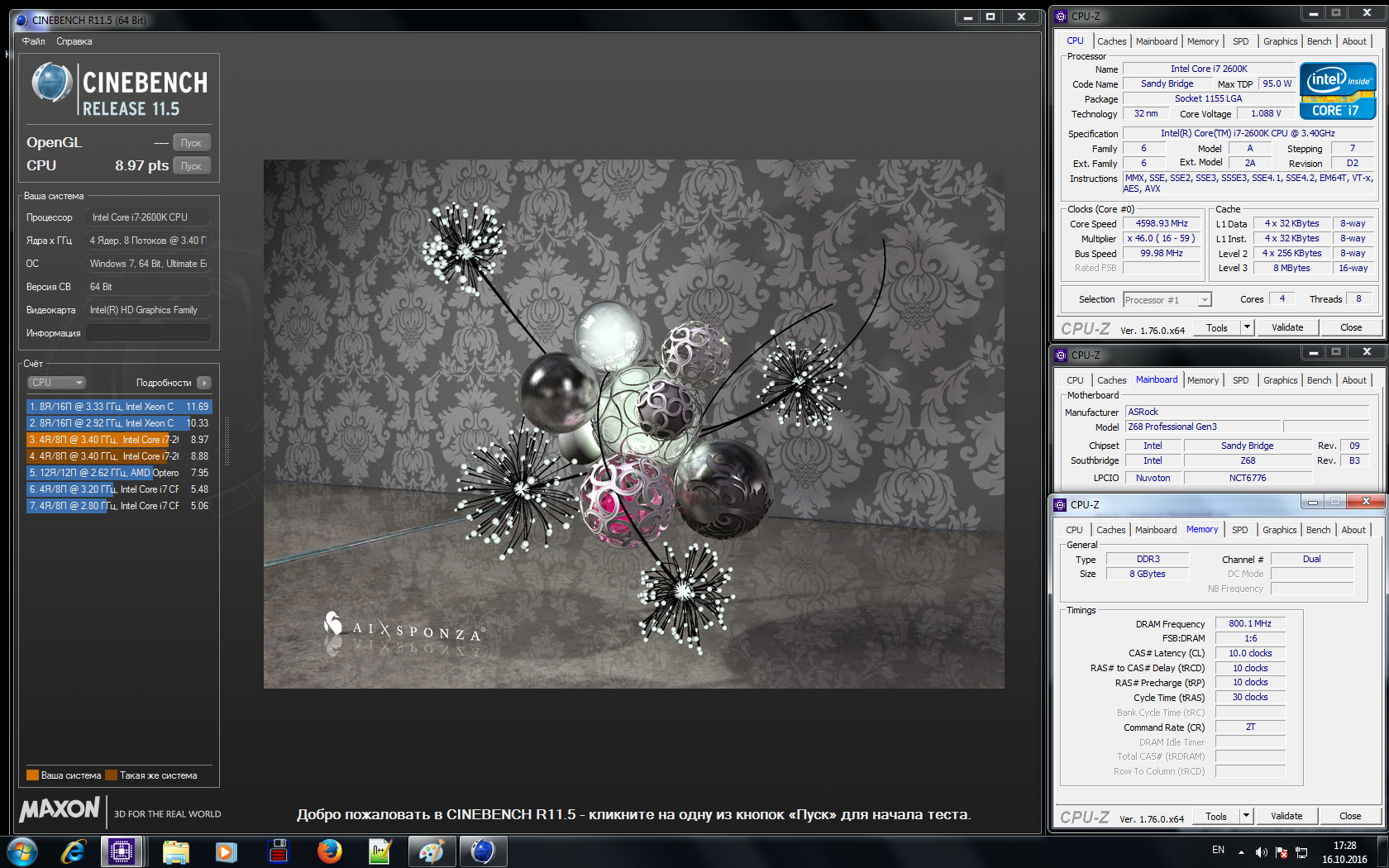Click Validate in the top CPU-Z window
1389x868 pixels.
point(1287,327)
